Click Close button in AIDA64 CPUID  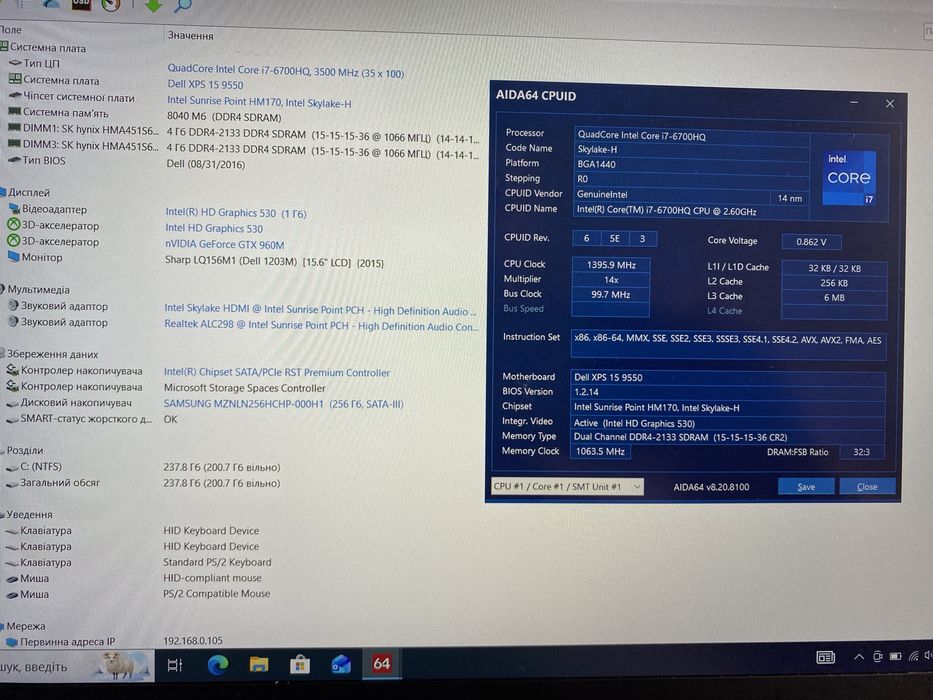coord(867,487)
